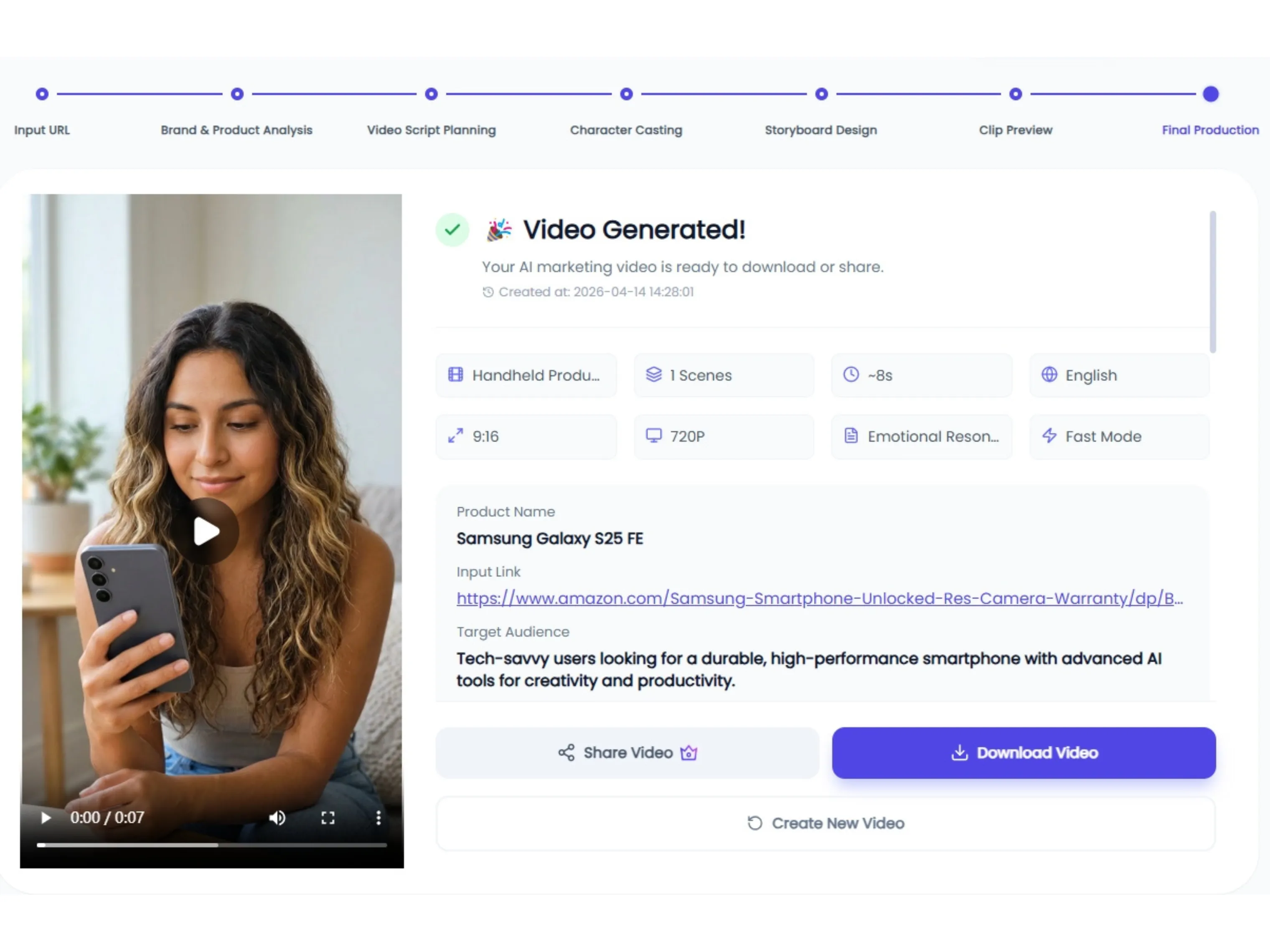Open video player three-dot options menu

tap(378, 817)
